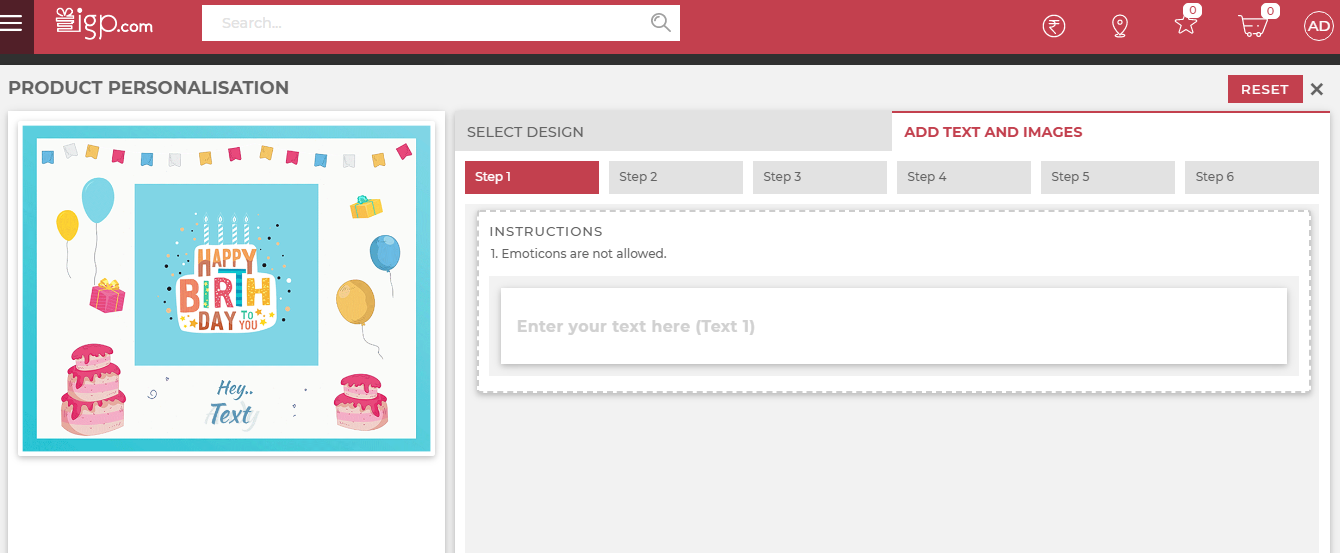Viewport: 1340px width, 553px height.
Task: Switch to the Select Design tab
Action: [x=672, y=132]
